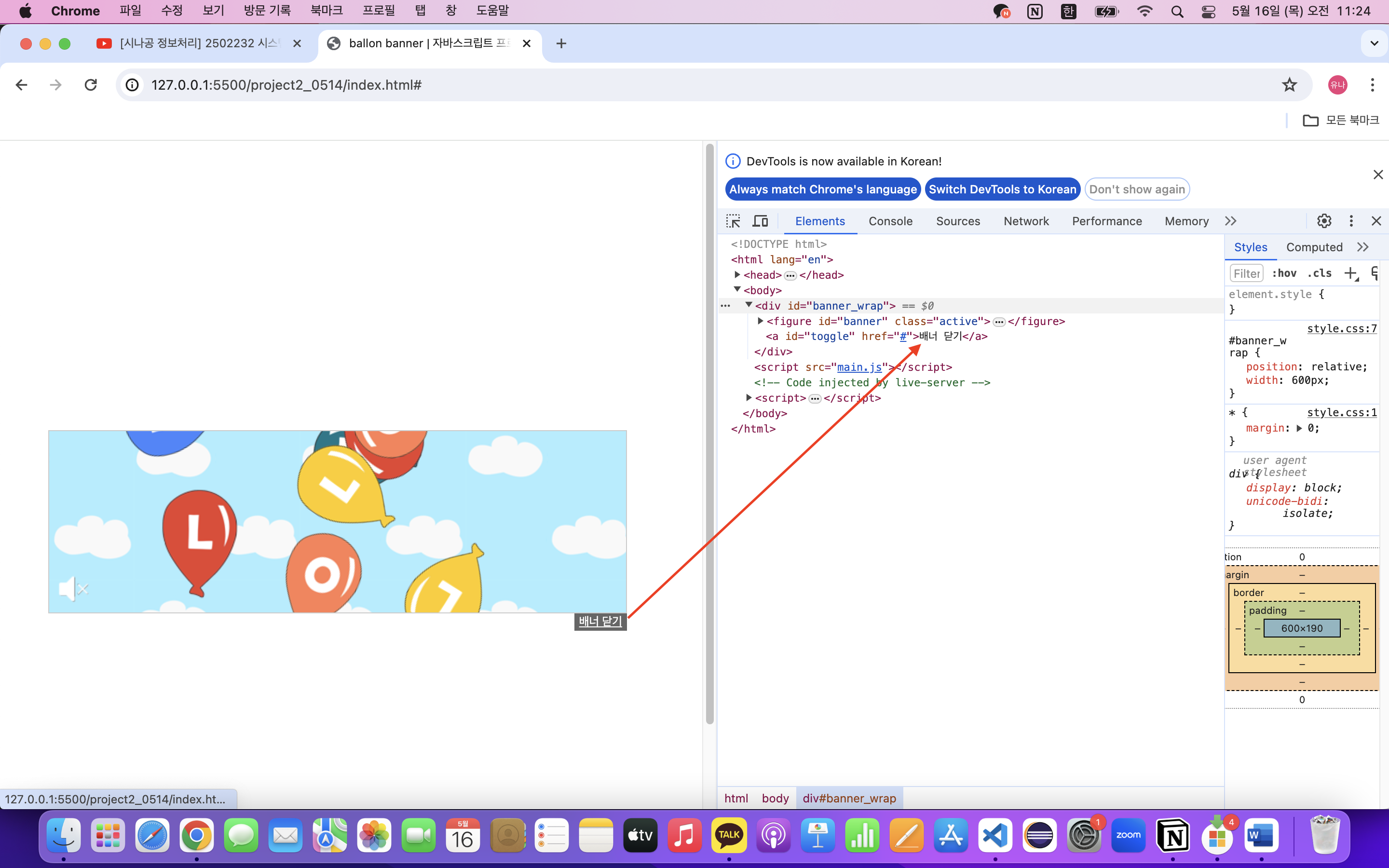Expand the head element node
The height and width of the screenshot is (868, 1389).
click(x=737, y=275)
